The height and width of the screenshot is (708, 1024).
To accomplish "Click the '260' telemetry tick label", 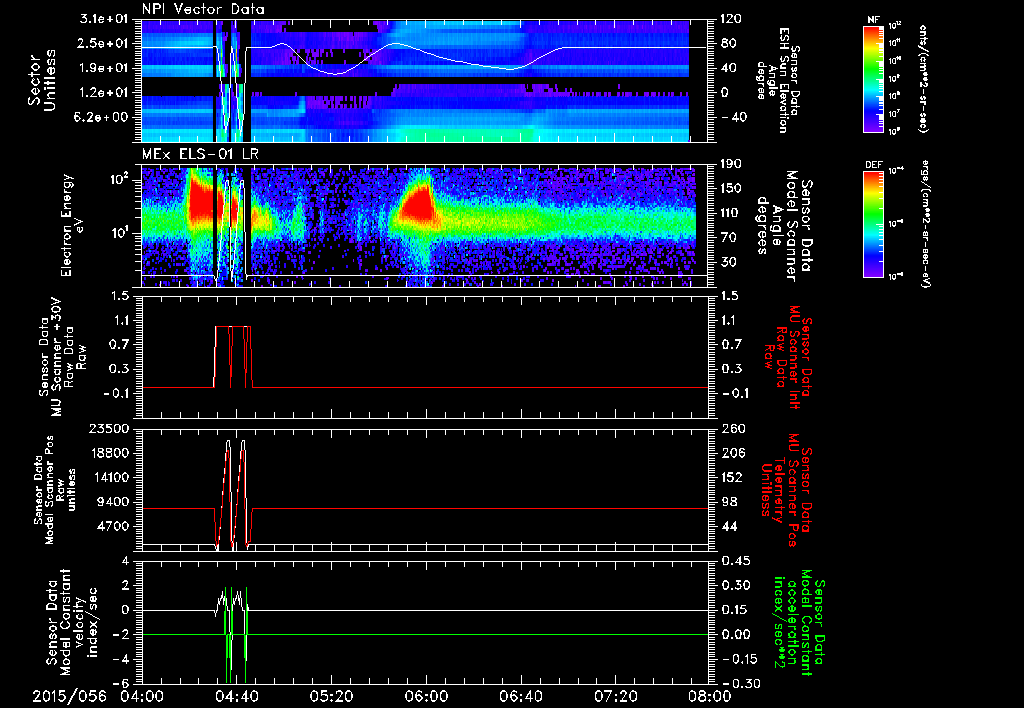I will pyautogui.click(x=731, y=429).
